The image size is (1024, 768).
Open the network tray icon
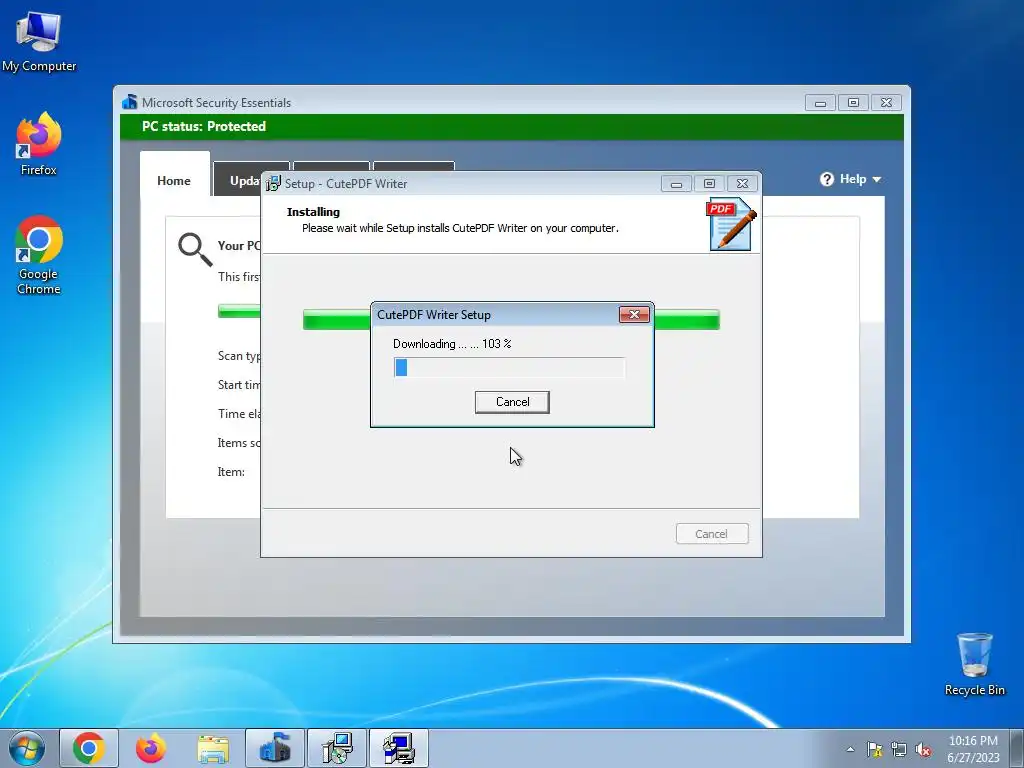coord(899,749)
